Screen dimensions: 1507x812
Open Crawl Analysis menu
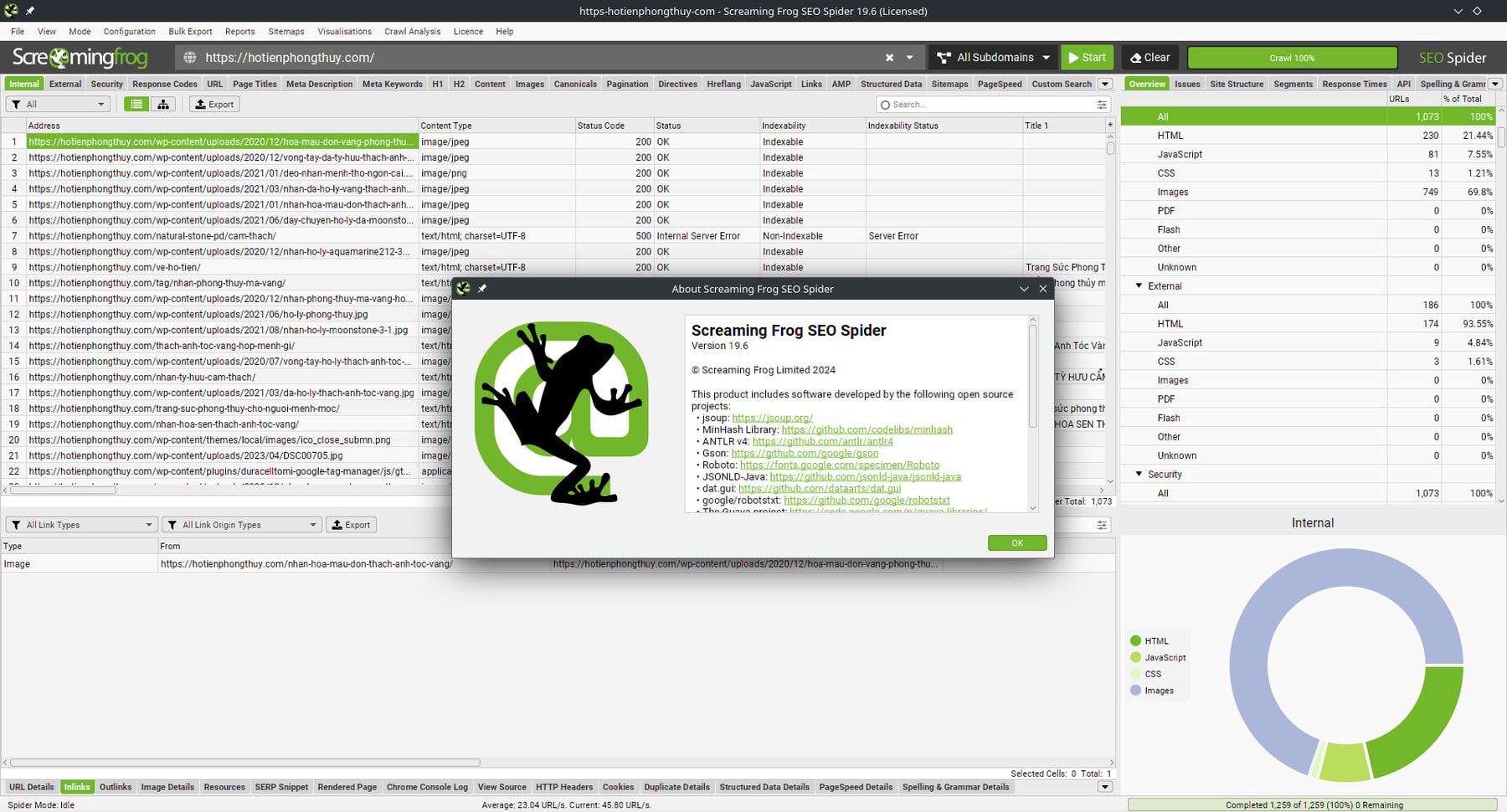[412, 32]
